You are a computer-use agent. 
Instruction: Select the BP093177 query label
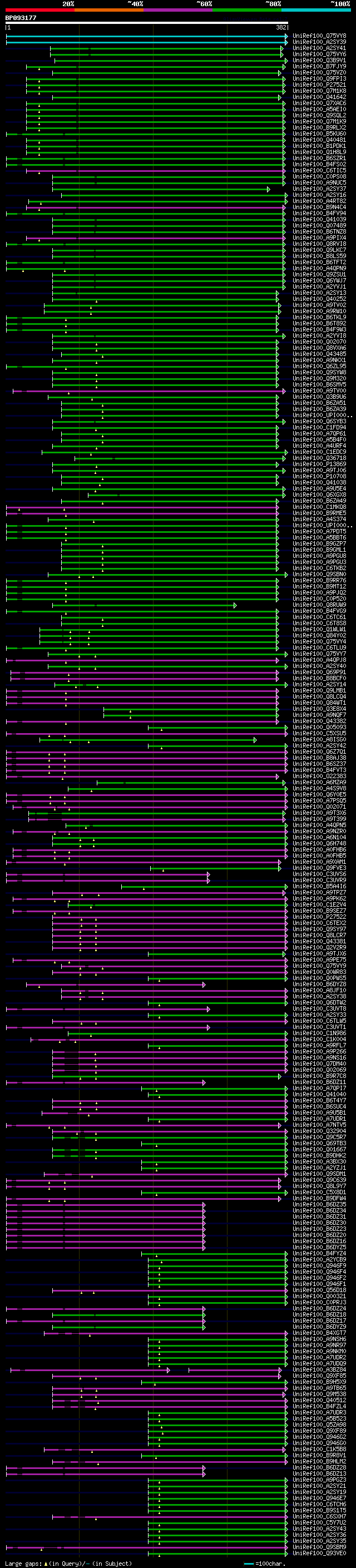21,18
